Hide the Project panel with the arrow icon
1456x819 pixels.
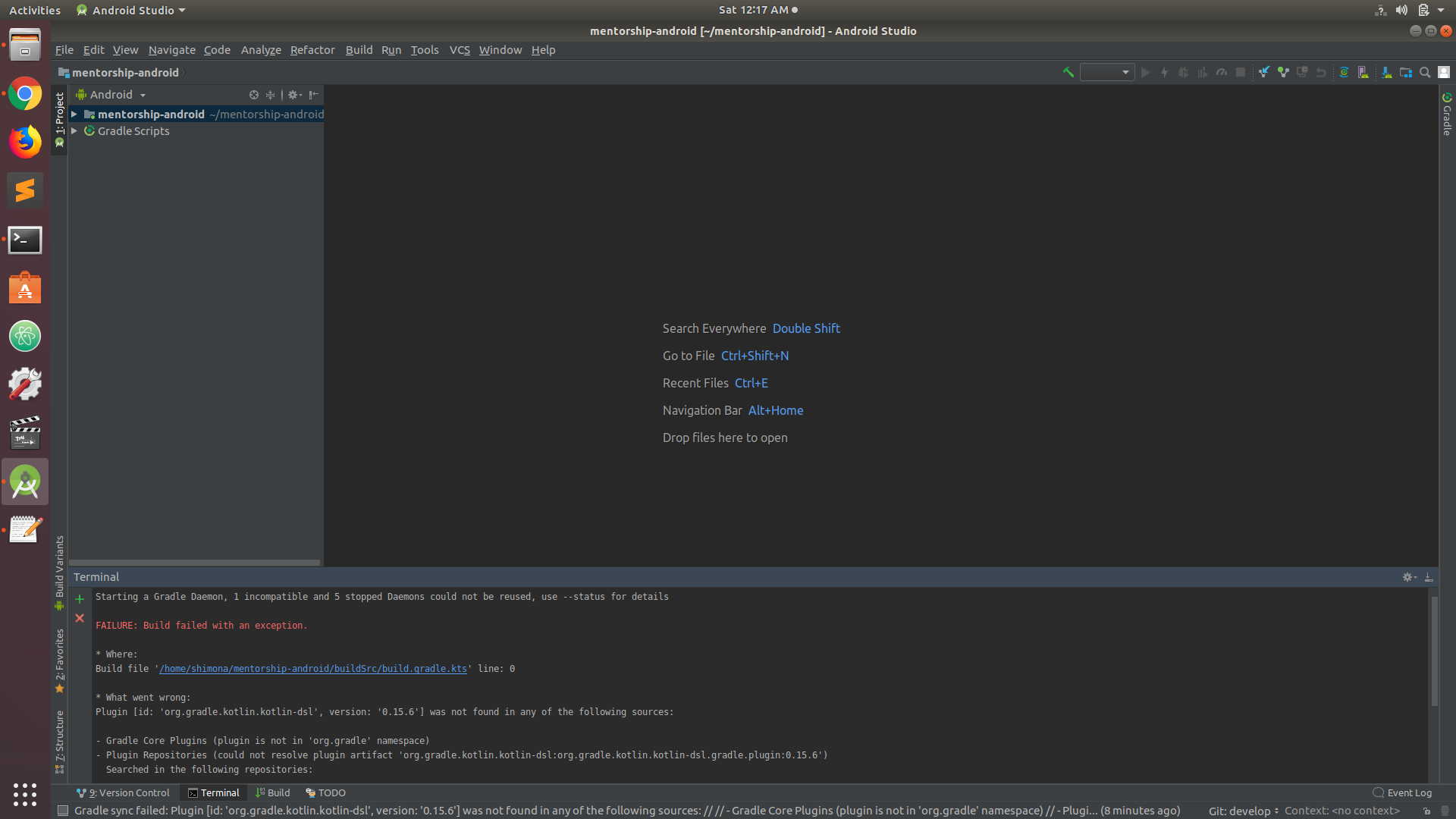tap(313, 95)
